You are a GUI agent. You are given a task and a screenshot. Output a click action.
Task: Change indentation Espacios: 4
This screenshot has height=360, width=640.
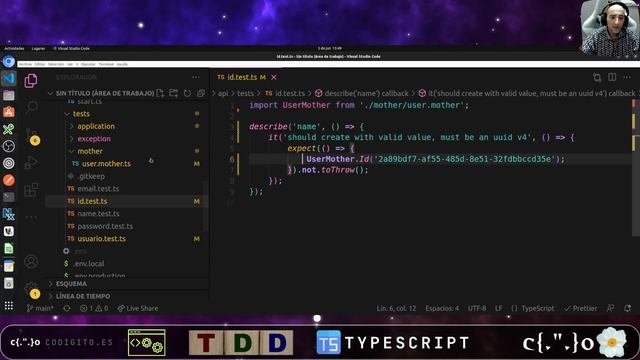[x=442, y=309]
